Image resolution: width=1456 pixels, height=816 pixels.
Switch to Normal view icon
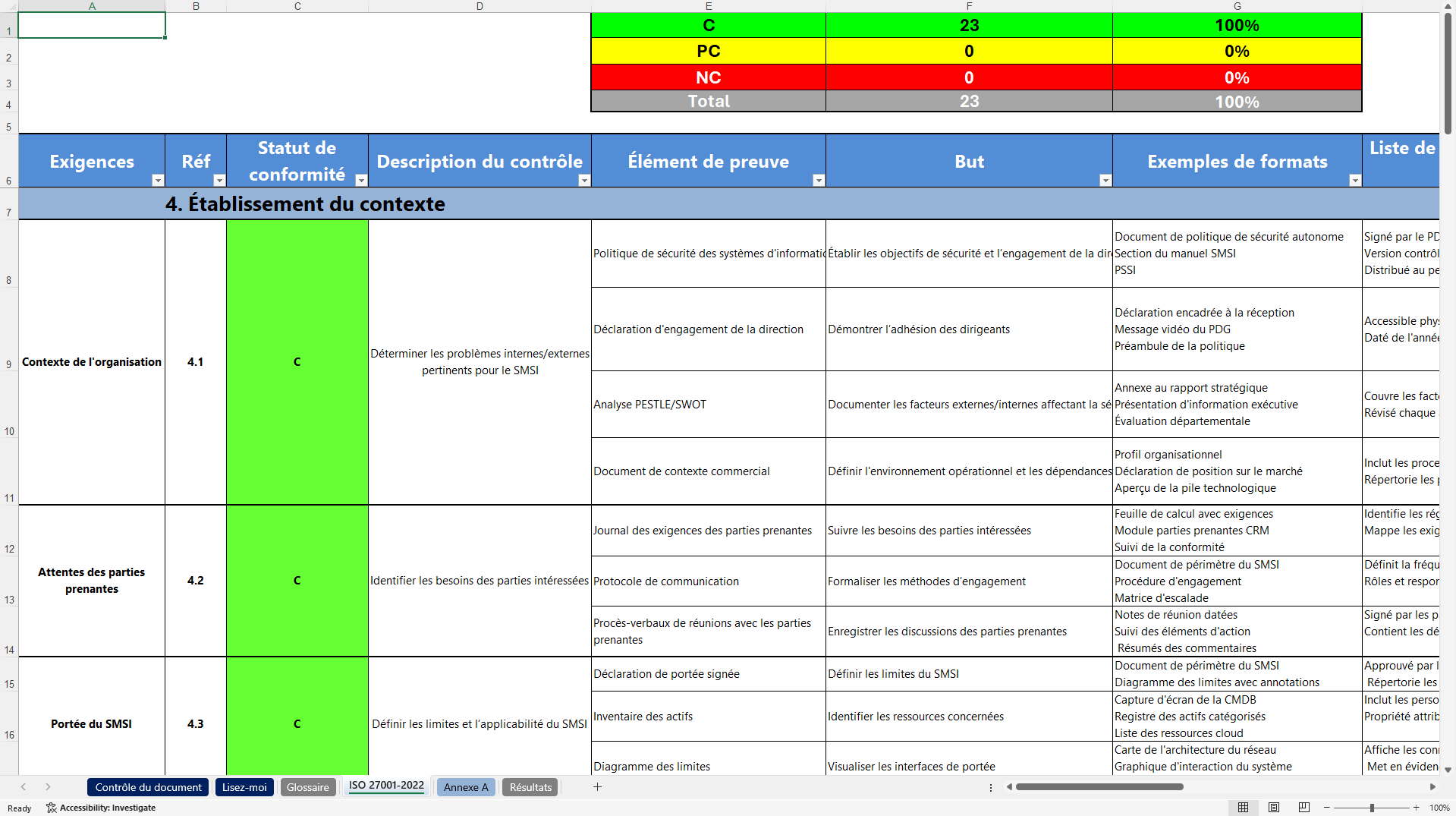(x=1243, y=808)
